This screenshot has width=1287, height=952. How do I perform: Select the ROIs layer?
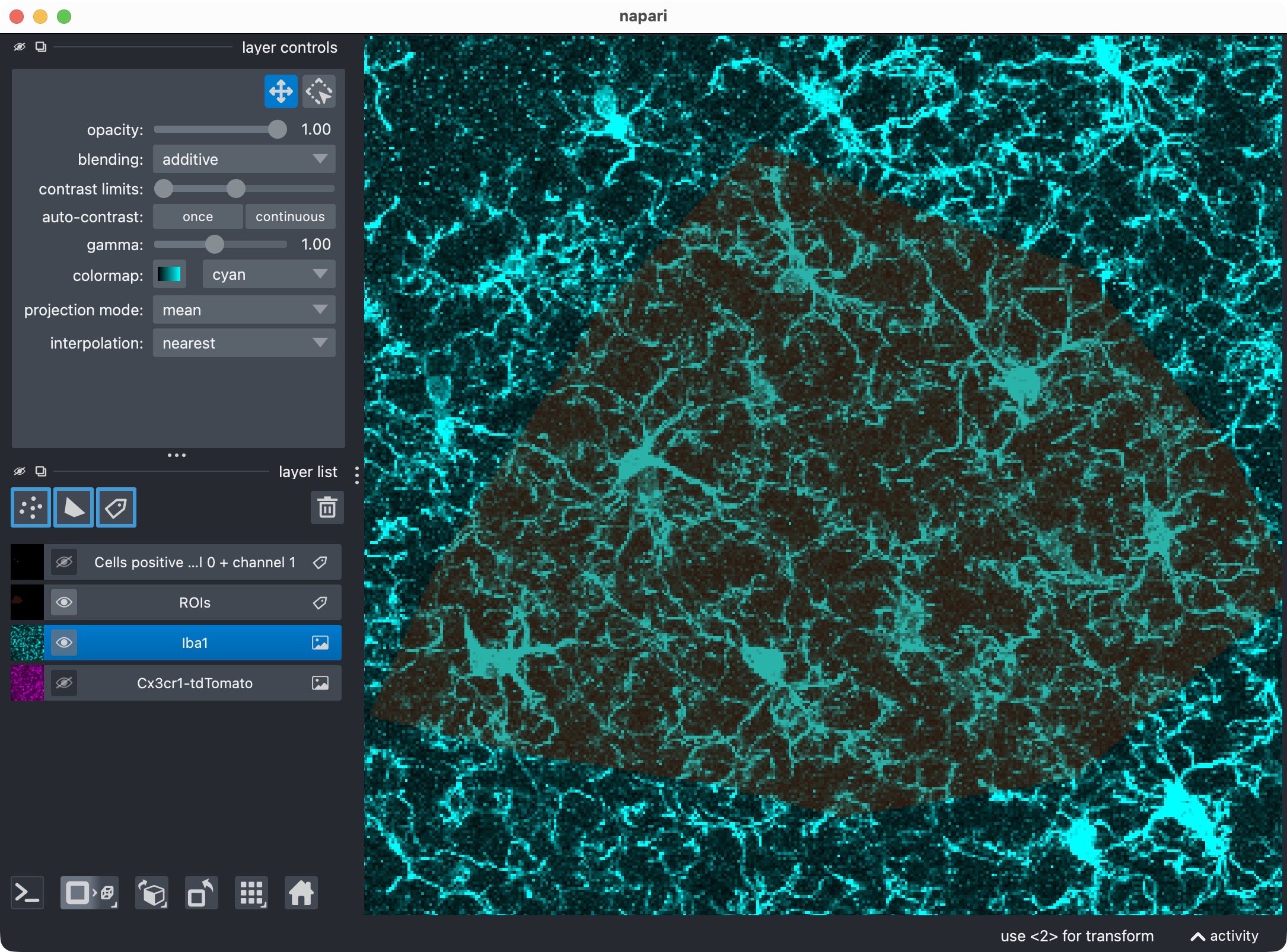176,602
